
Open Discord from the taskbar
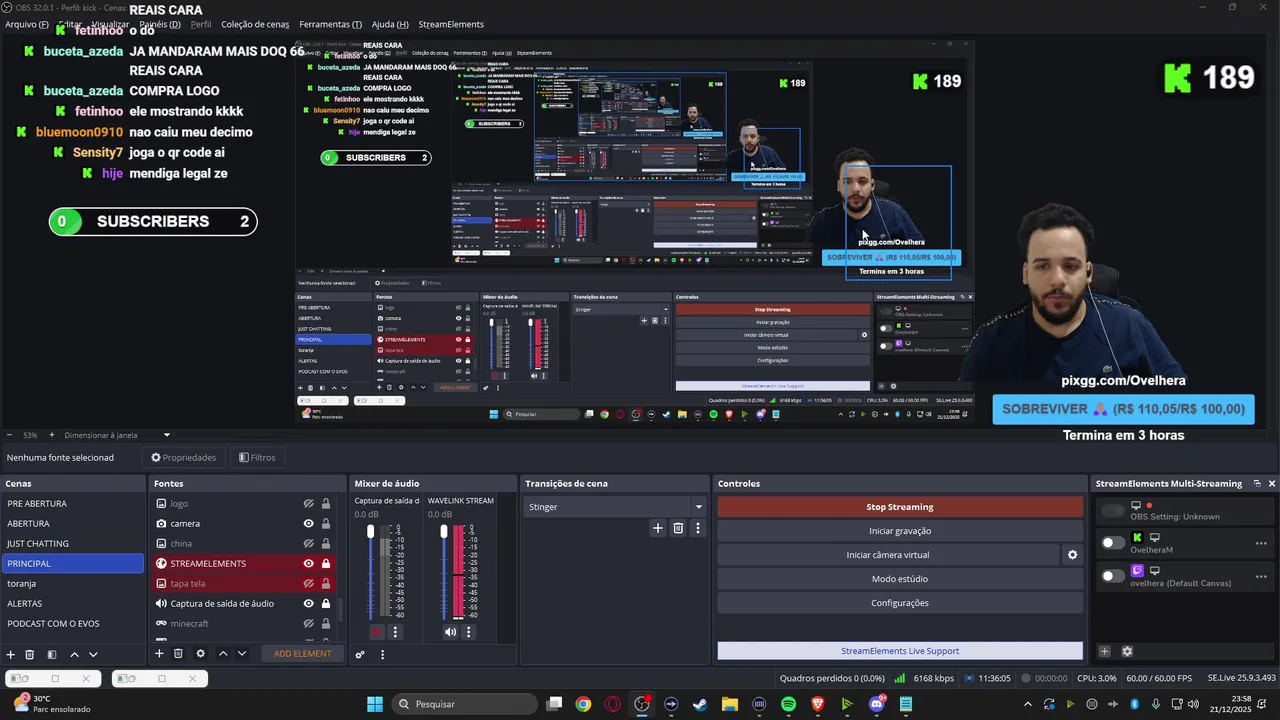click(x=877, y=704)
